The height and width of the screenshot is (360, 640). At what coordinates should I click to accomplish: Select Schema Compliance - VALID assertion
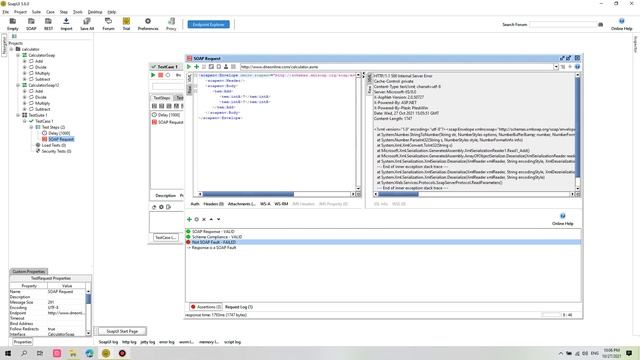click(217, 237)
